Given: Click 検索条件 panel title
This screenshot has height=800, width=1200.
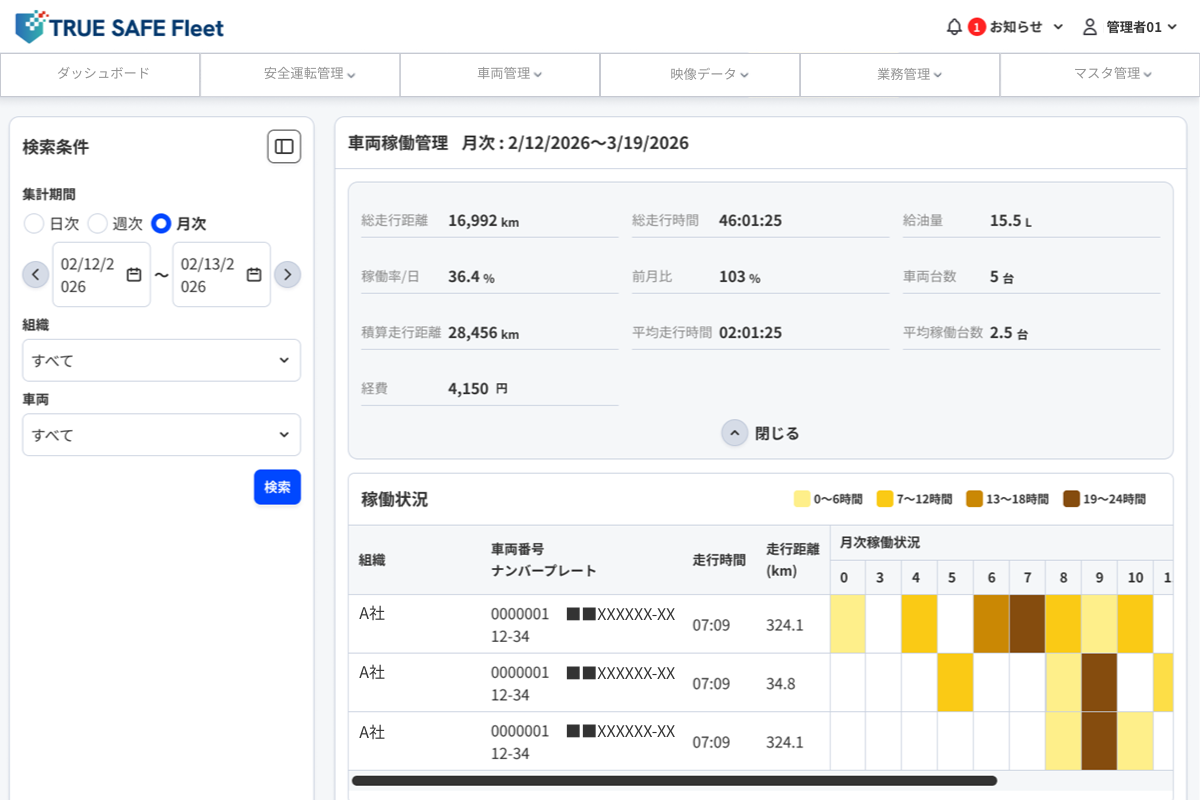Looking at the screenshot, I should pos(56,147).
